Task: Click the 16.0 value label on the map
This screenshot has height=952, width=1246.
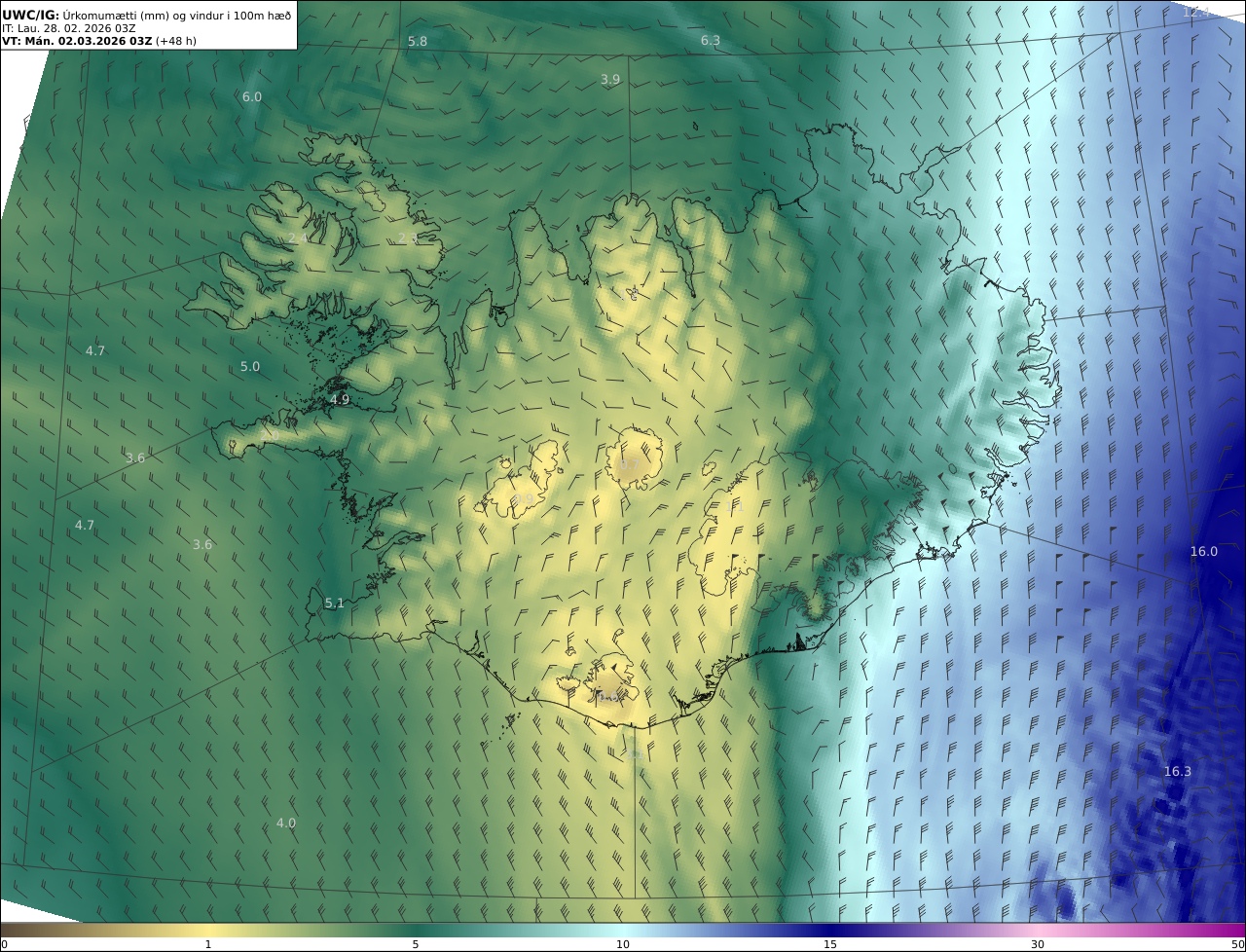Action: [1204, 552]
